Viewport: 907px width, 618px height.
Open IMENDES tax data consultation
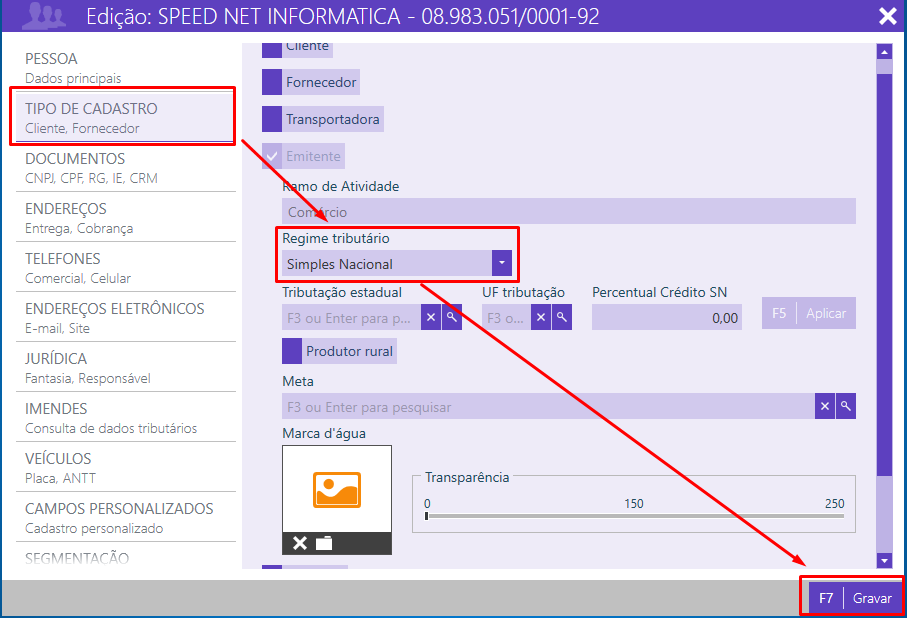126,418
